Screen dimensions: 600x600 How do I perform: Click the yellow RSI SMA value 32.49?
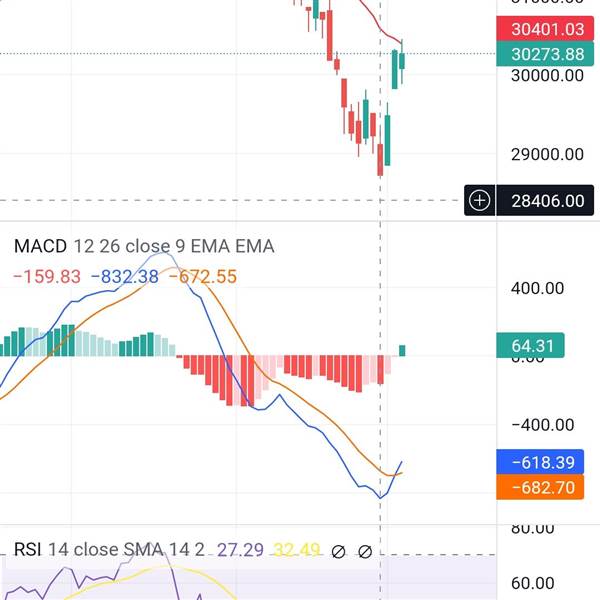(x=297, y=550)
